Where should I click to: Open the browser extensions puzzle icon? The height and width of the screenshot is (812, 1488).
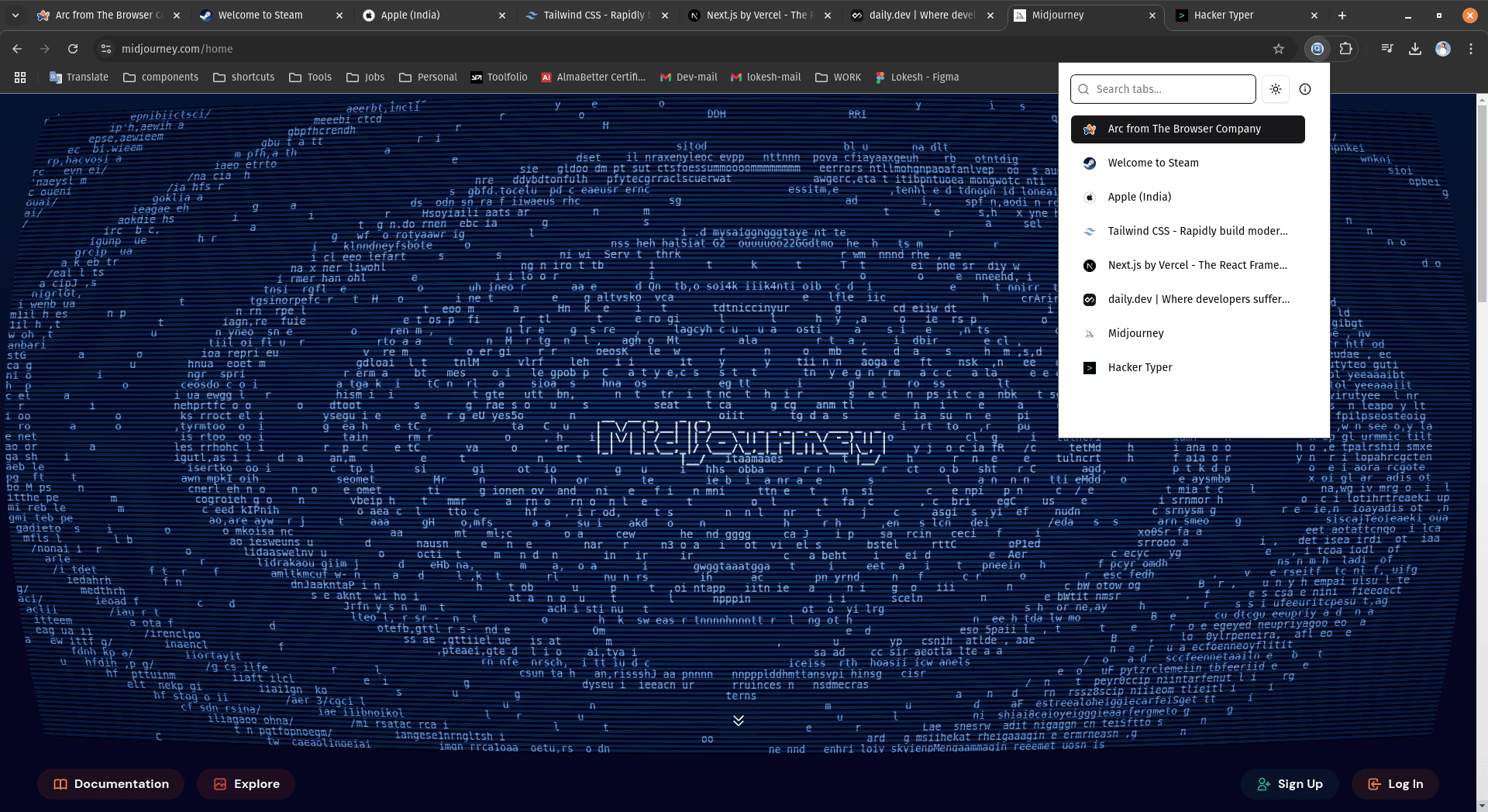point(1346,48)
